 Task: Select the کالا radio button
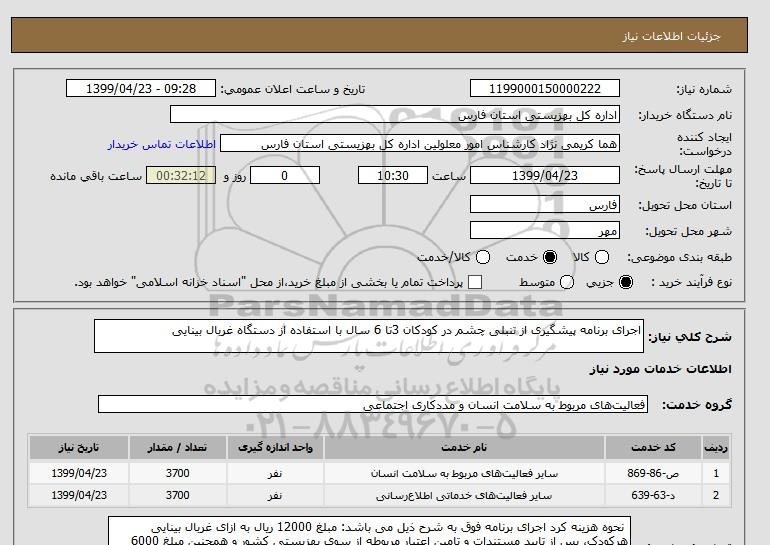click(602, 257)
